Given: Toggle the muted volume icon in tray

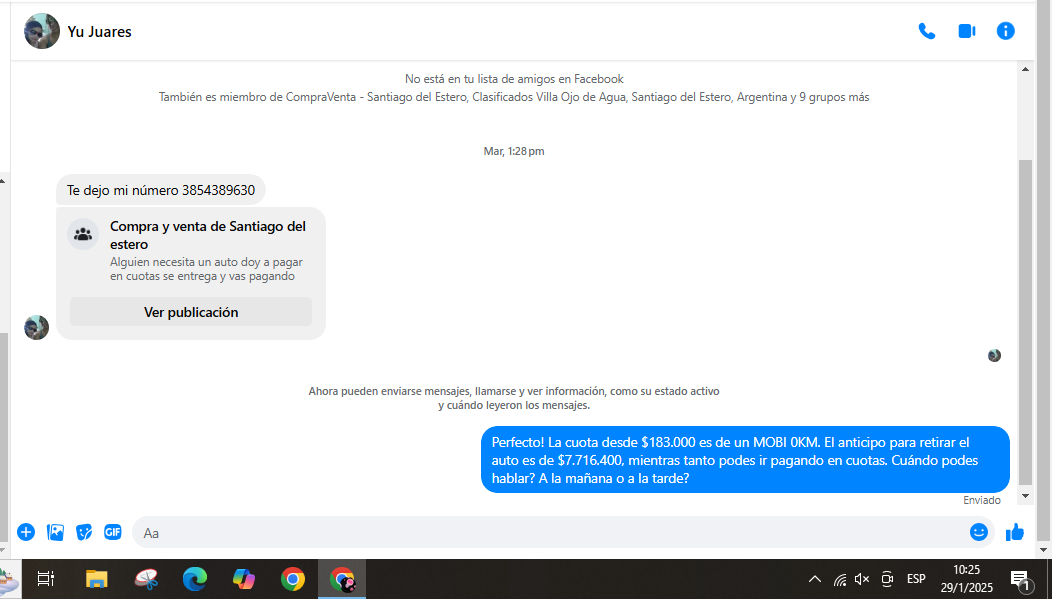Looking at the screenshot, I should tap(862, 579).
